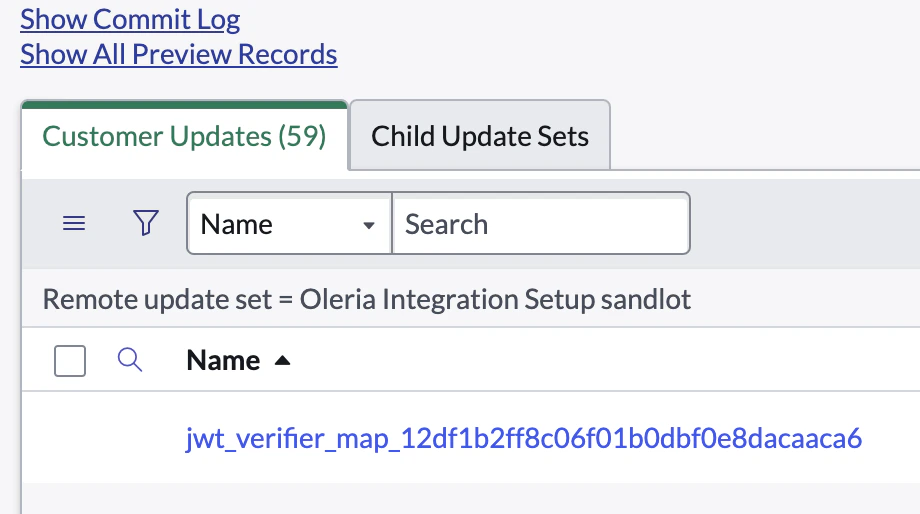Screen dimensions: 920x514
Task: Toggle the filter funnel icon
Action: pos(146,223)
